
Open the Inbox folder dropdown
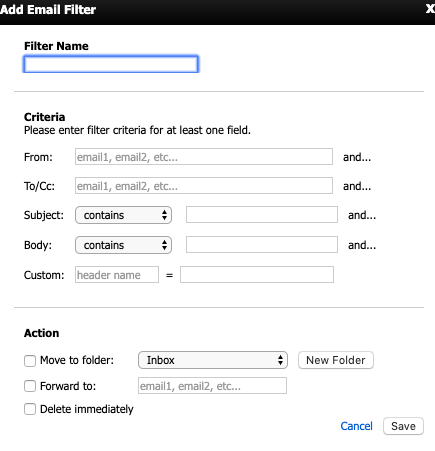point(213,360)
